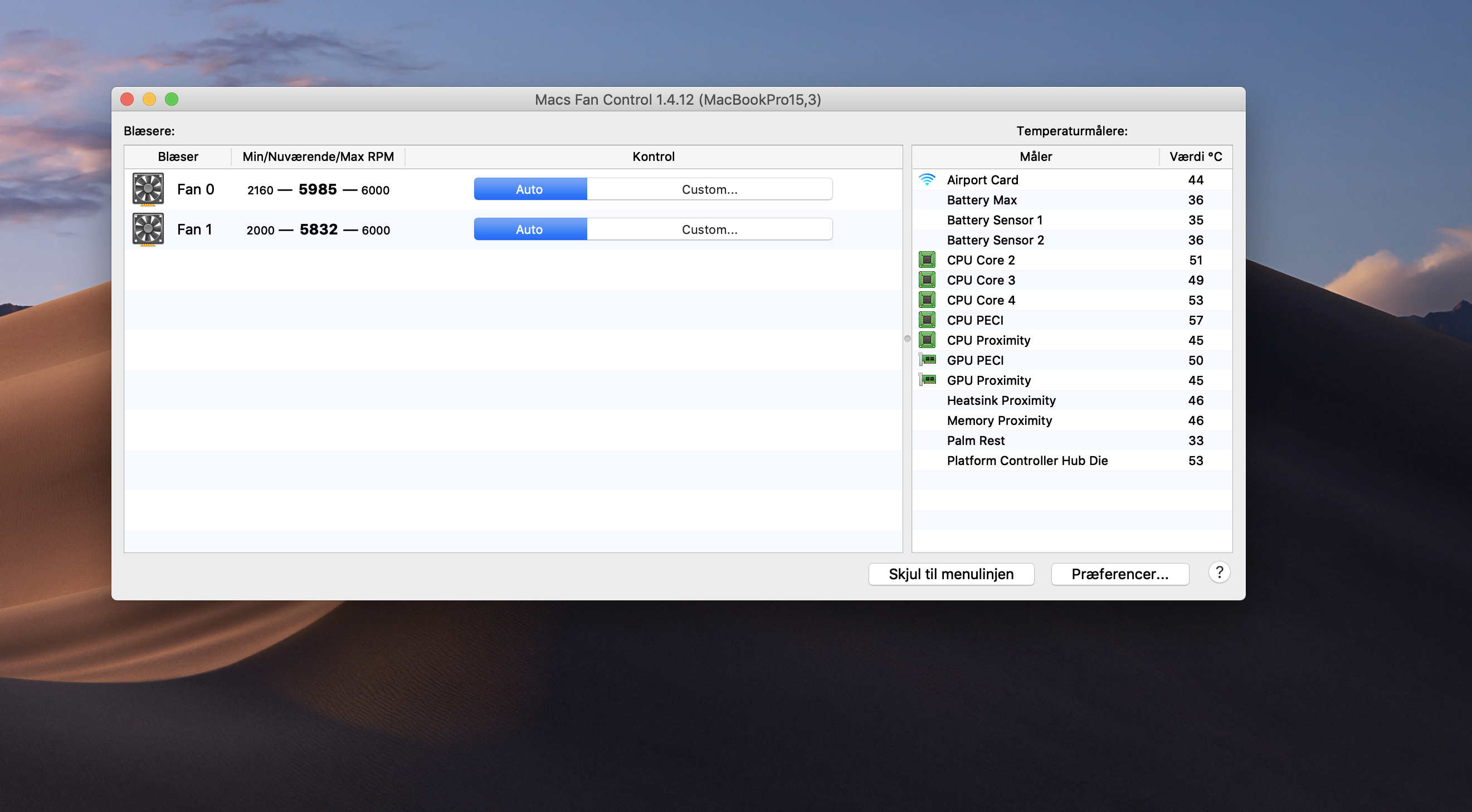Close the Macs Fan Control window
1472x812 pixels.
tap(127, 99)
